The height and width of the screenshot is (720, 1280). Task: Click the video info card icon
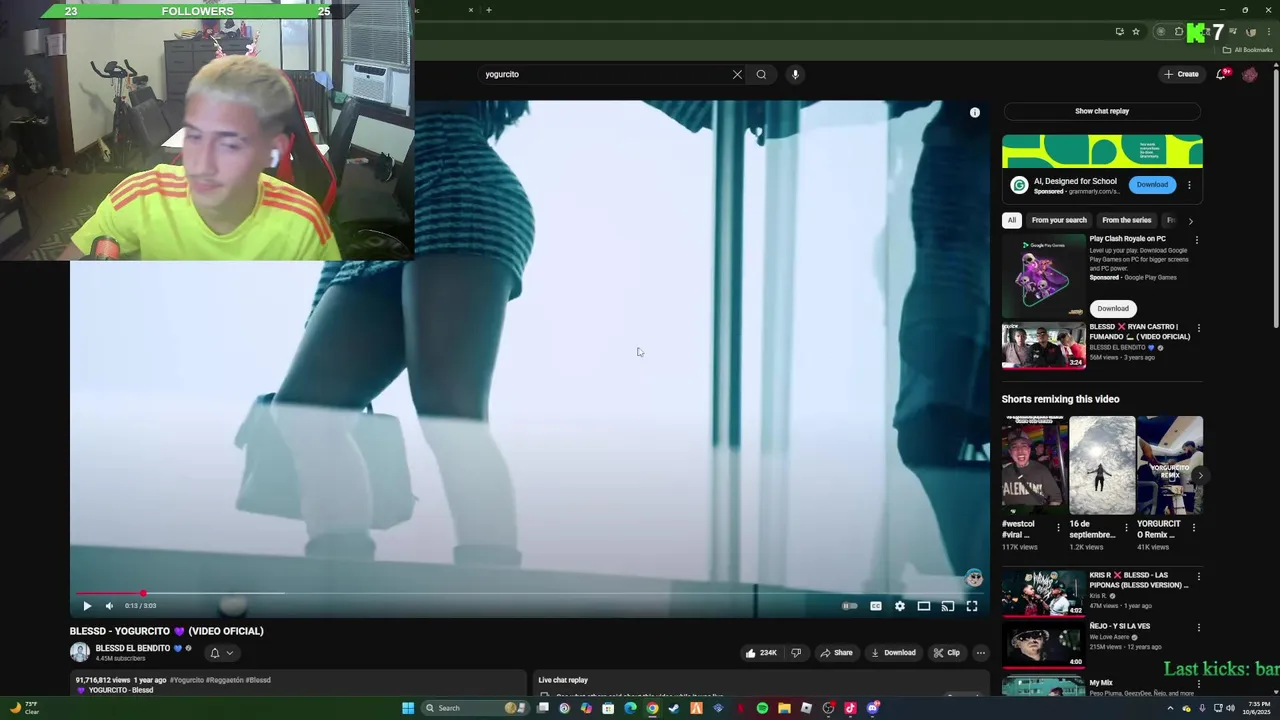pos(975,113)
